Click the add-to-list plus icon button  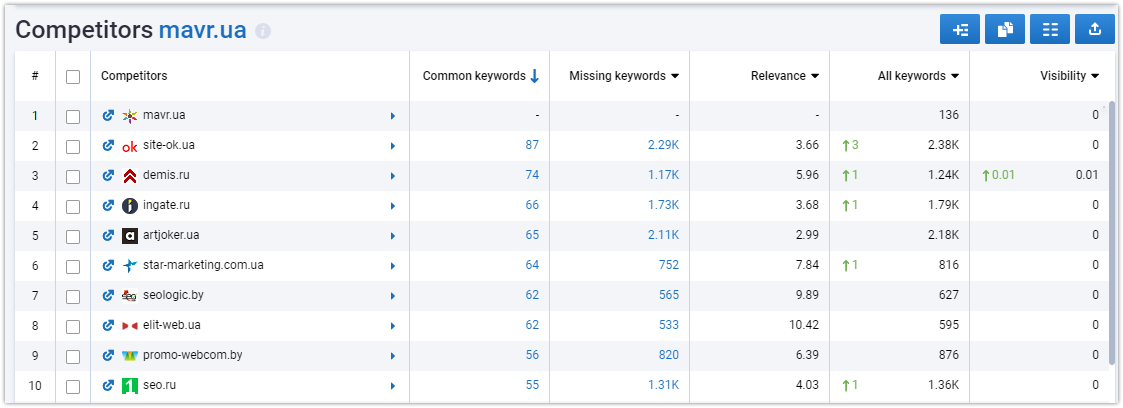pyautogui.click(x=960, y=29)
